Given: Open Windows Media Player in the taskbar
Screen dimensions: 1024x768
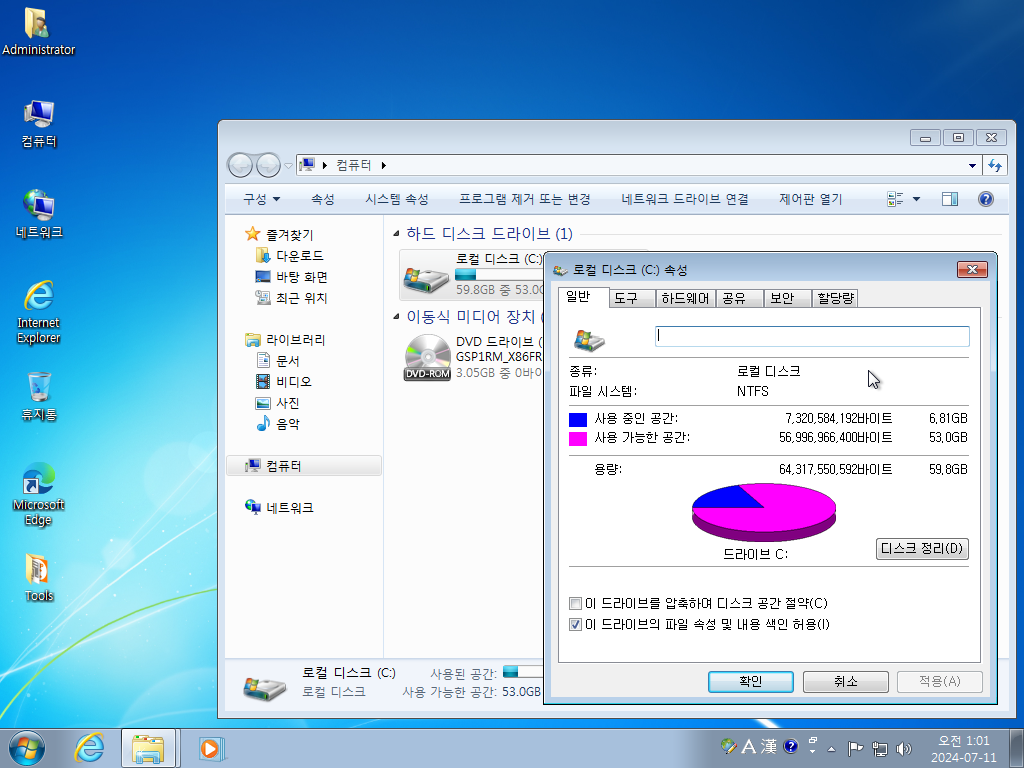Looking at the screenshot, I should coord(210,748).
